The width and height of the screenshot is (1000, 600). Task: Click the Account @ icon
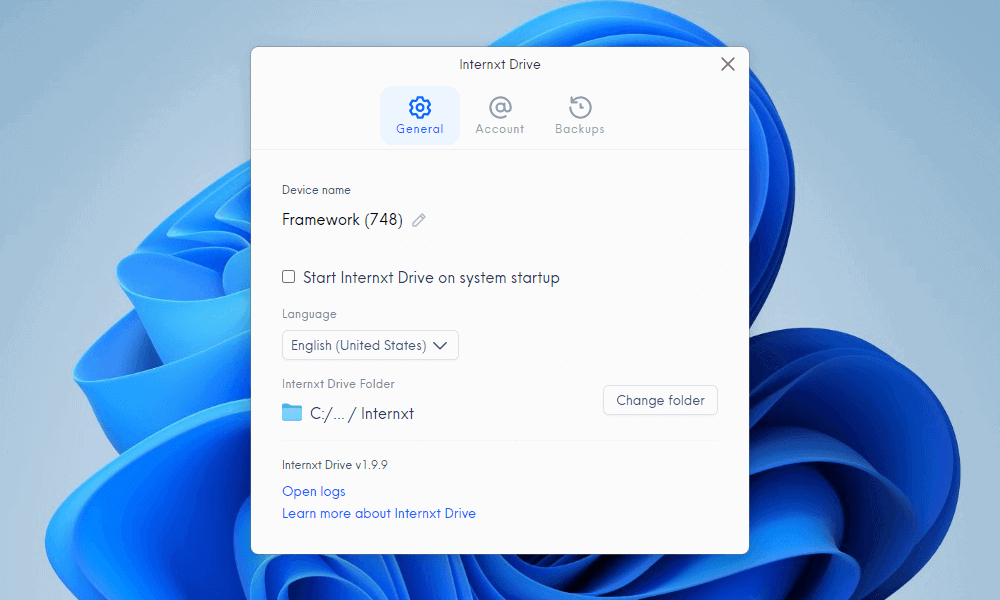pyautogui.click(x=499, y=105)
